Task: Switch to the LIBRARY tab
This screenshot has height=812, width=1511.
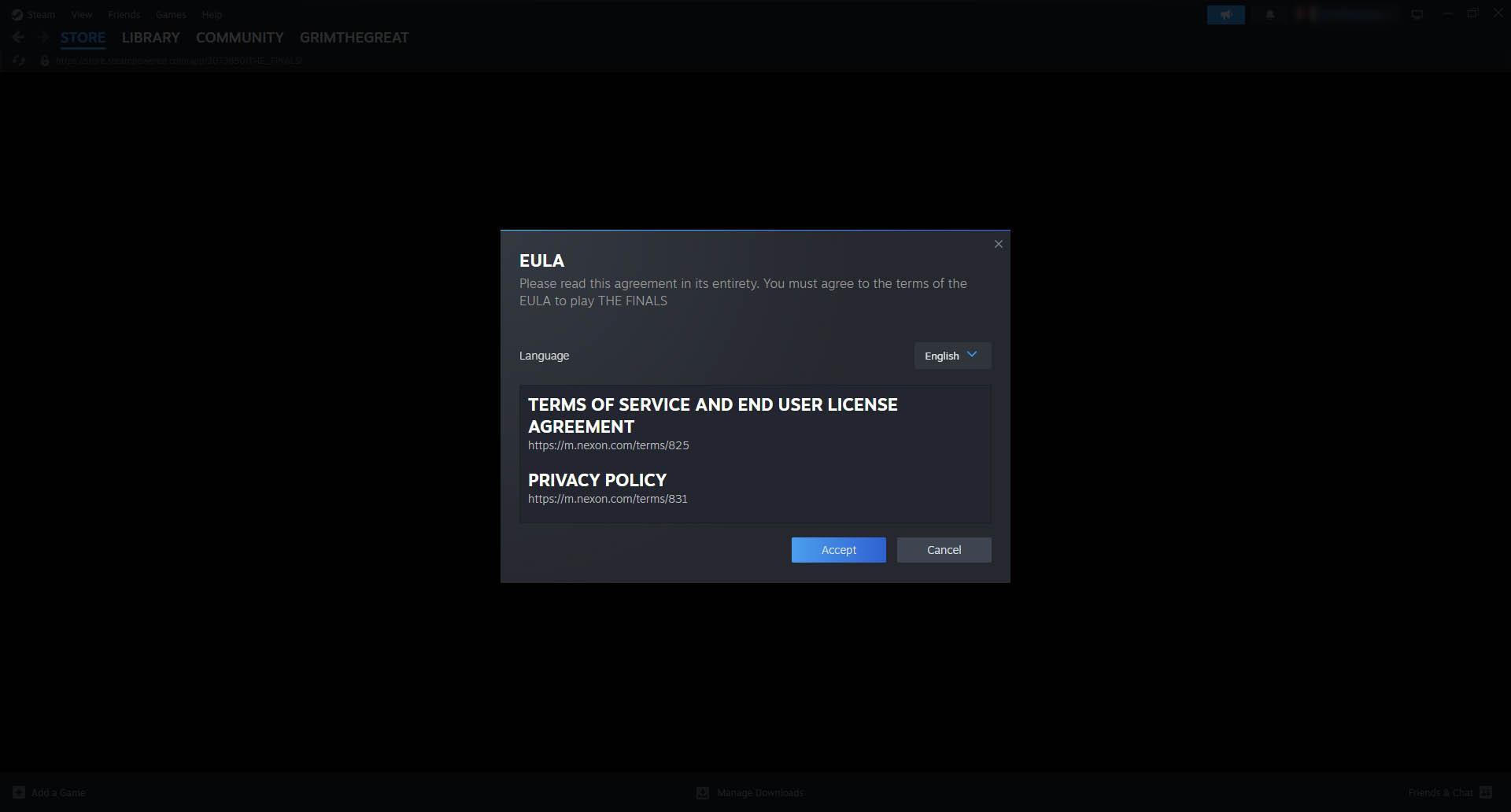Action: [x=150, y=38]
